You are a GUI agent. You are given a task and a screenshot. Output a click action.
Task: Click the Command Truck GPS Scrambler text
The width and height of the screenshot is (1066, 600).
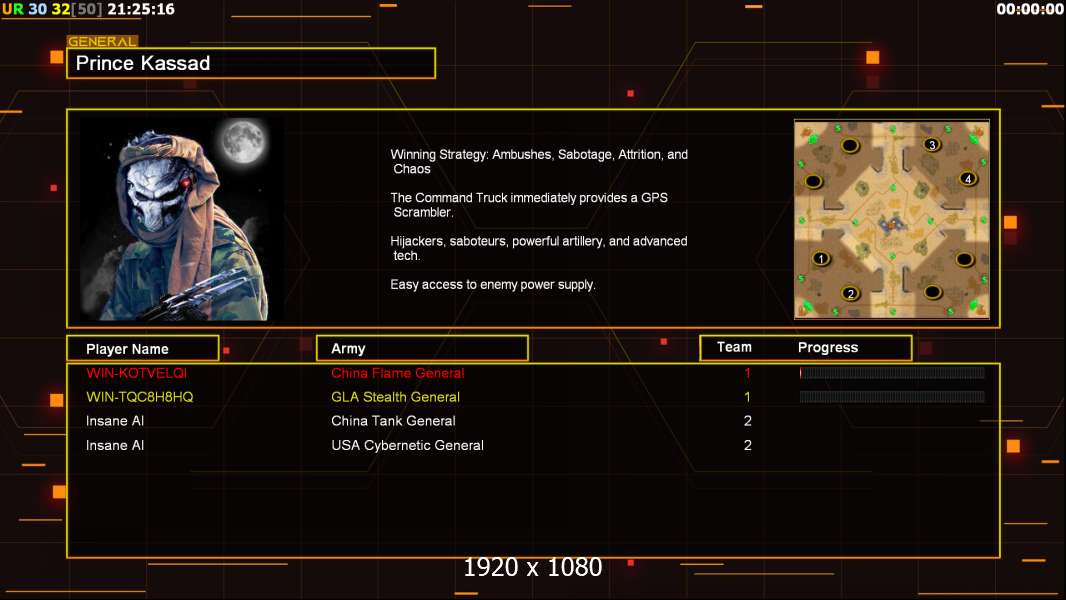click(529, 205)
